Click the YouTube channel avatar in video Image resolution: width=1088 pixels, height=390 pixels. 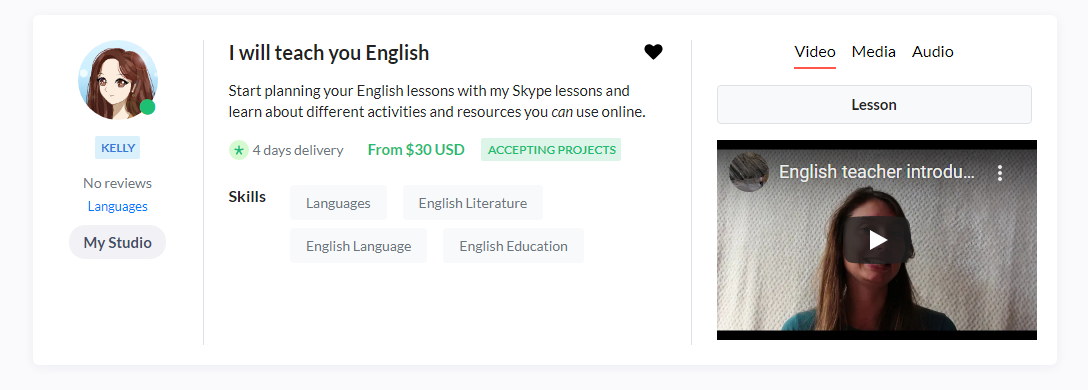749,172
